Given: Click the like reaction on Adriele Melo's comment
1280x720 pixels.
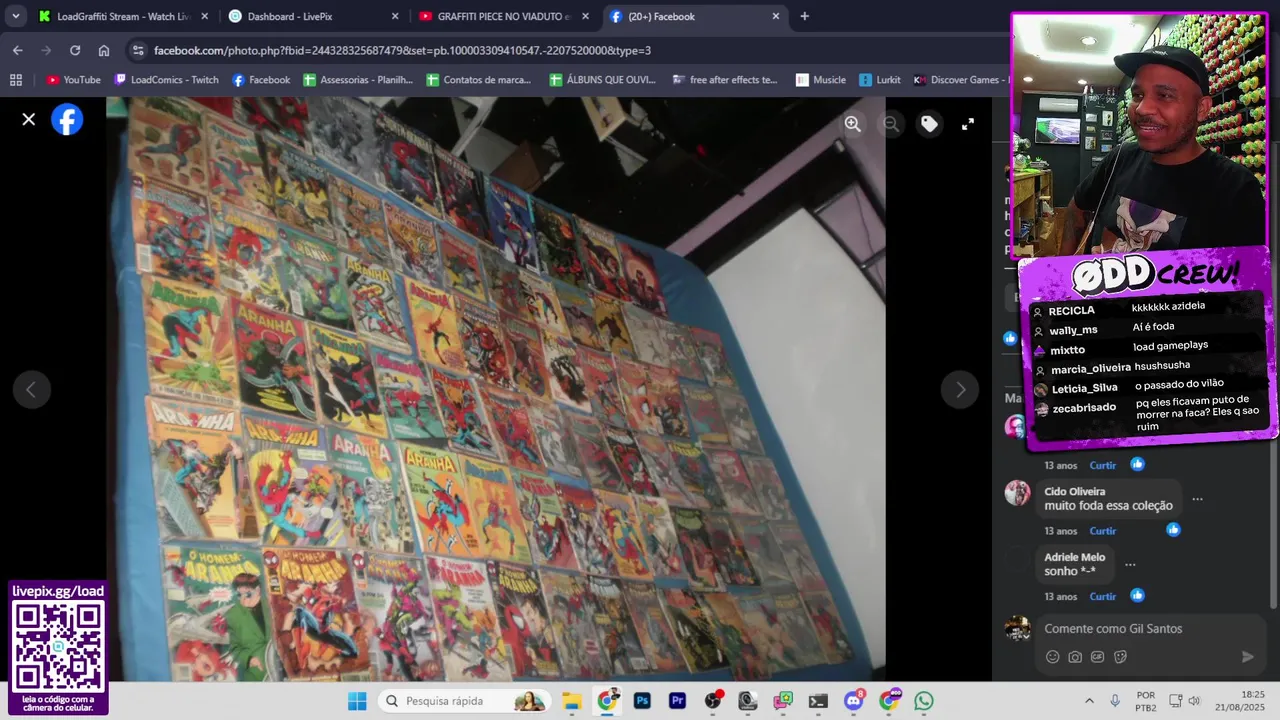Looking at the screenshot, I should click(1137, 596).
